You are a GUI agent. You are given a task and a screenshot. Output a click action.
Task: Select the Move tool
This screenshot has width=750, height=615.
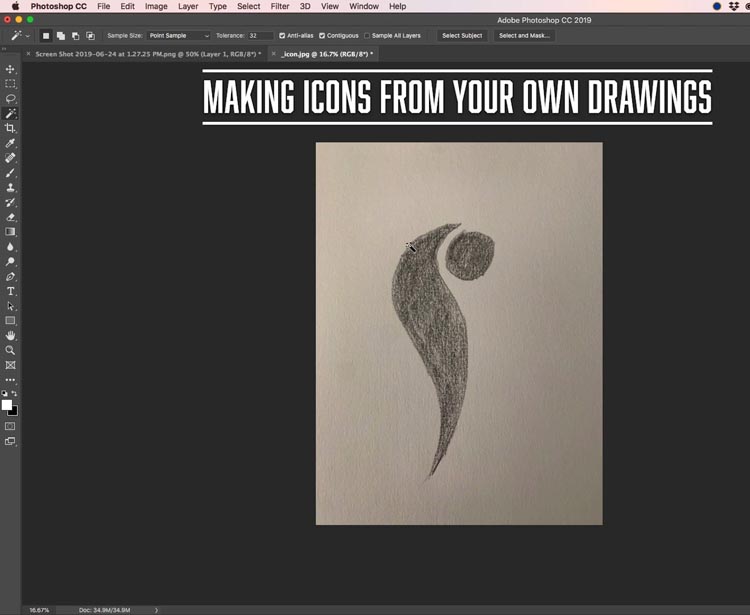pyautogui.click(x=10, y=69)
